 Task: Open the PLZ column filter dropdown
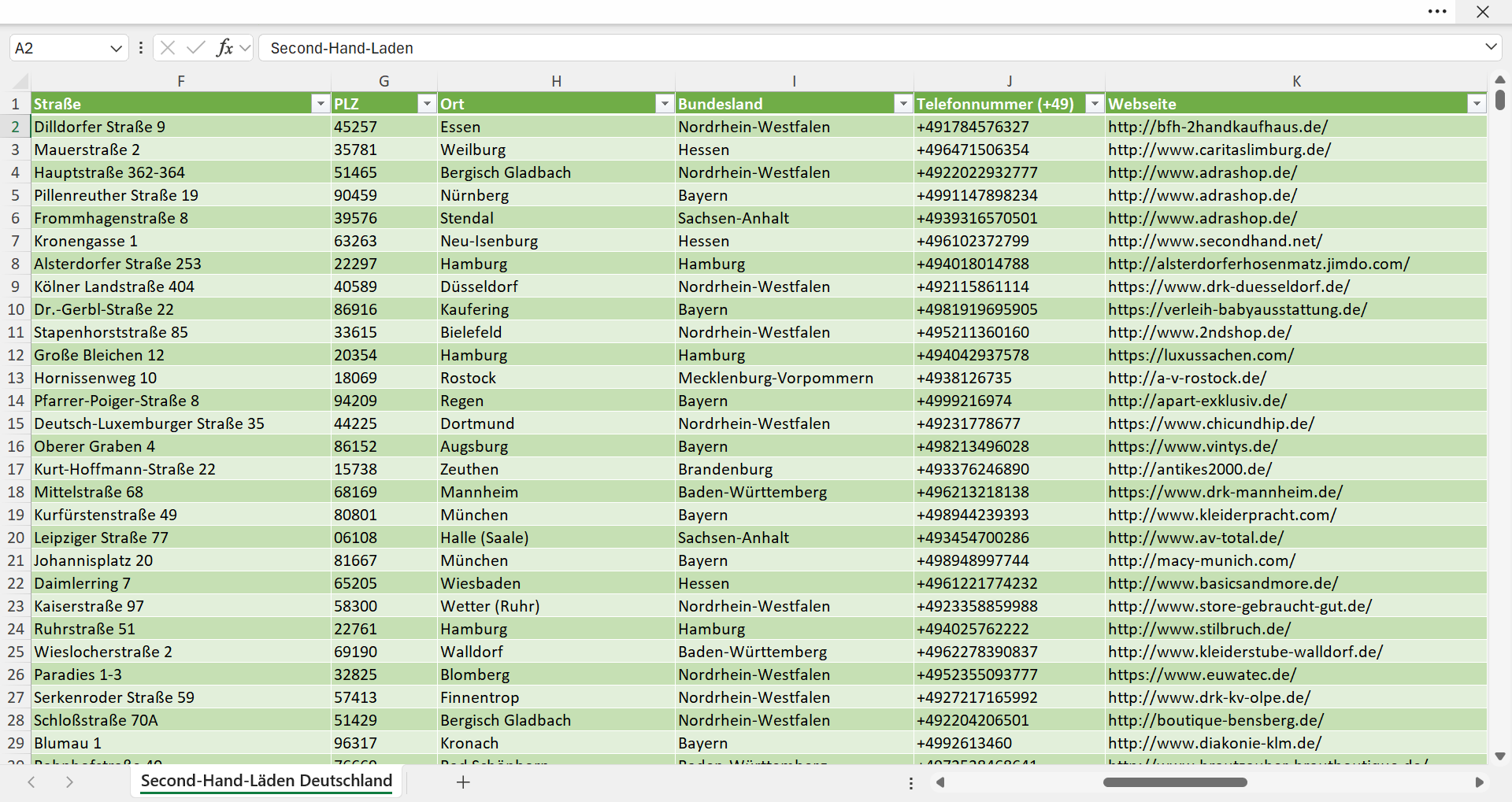click(x=426, y=104)
